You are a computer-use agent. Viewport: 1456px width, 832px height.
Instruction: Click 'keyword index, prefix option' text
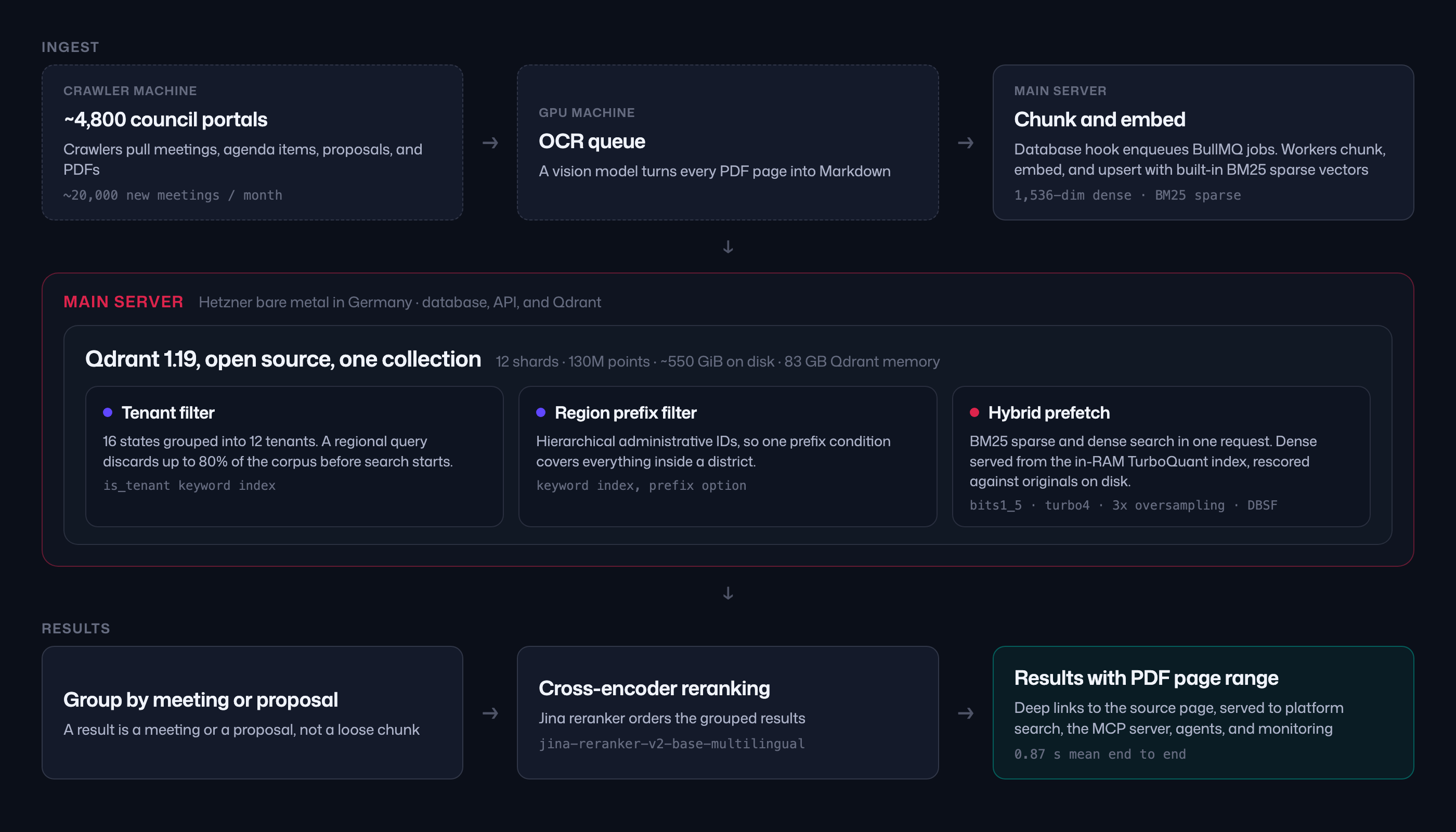[641, 486]
